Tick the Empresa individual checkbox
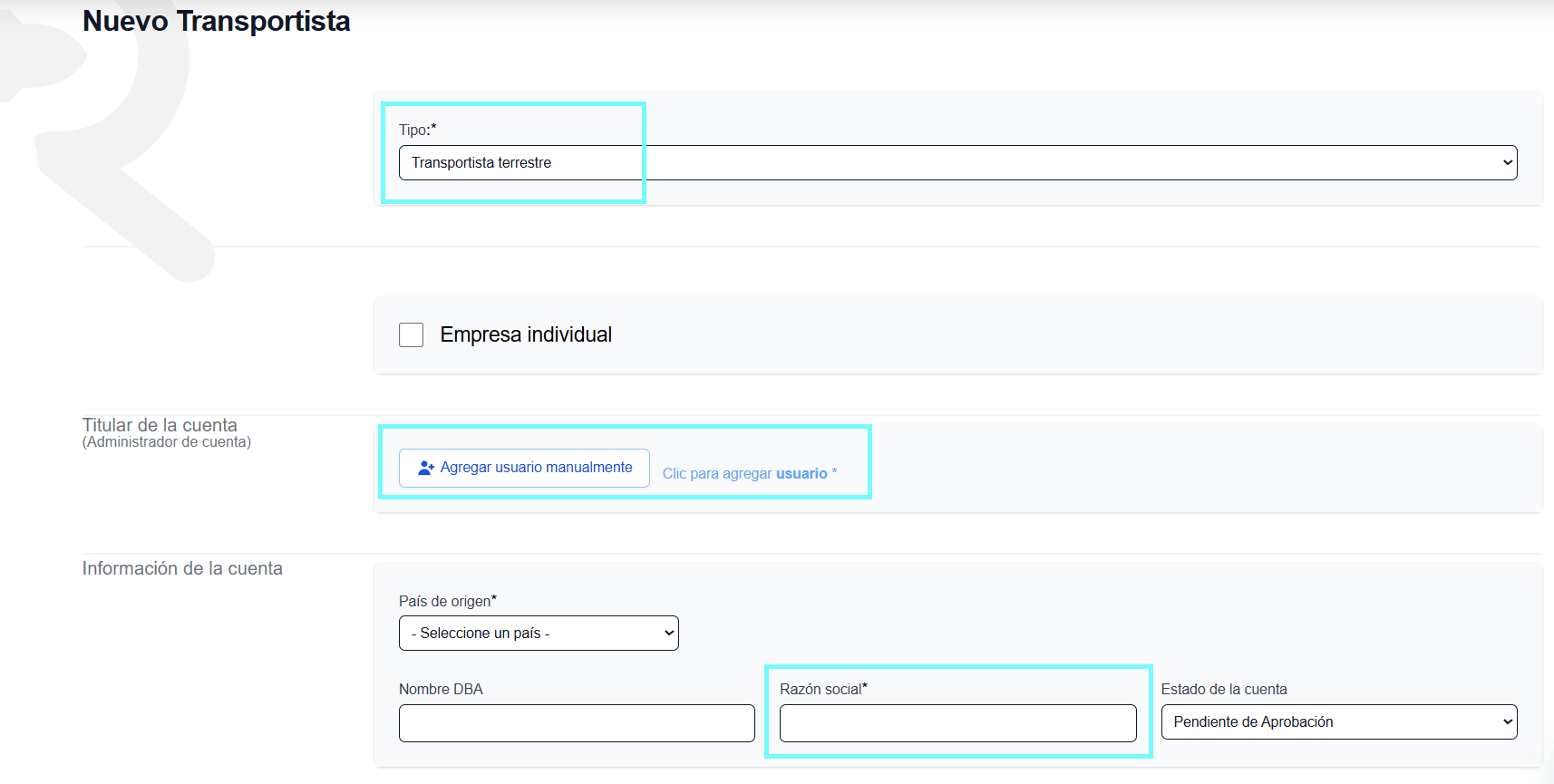This screenshot has width=1554, height=784. [x=412, y=334]
